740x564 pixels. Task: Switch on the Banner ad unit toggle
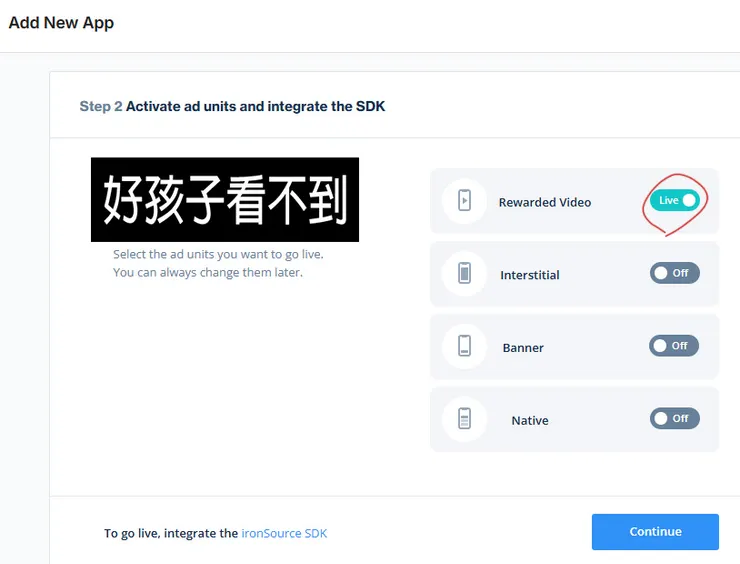coord(674,345)
